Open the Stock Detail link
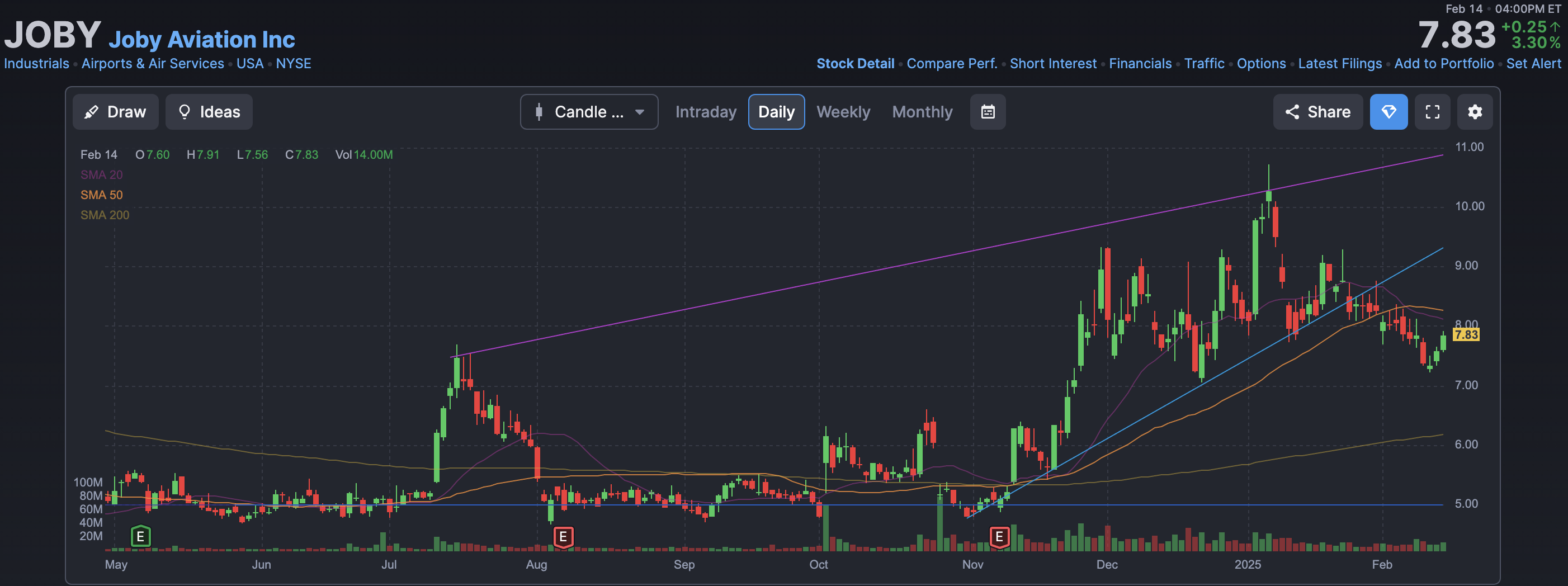 coord(855,63)
